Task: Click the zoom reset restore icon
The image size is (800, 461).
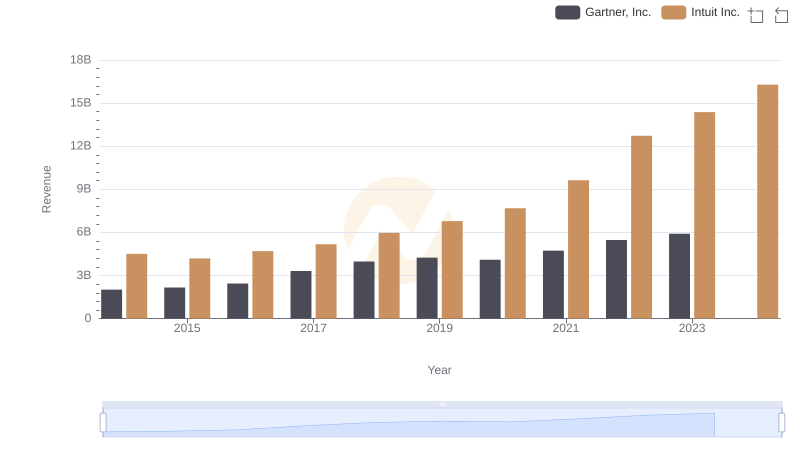Action: (x=781, y=15)
